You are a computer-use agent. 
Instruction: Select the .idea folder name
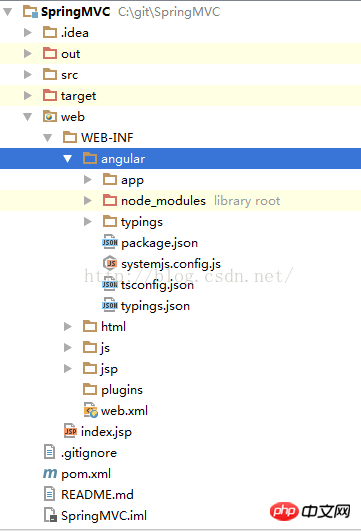[75, 33]
